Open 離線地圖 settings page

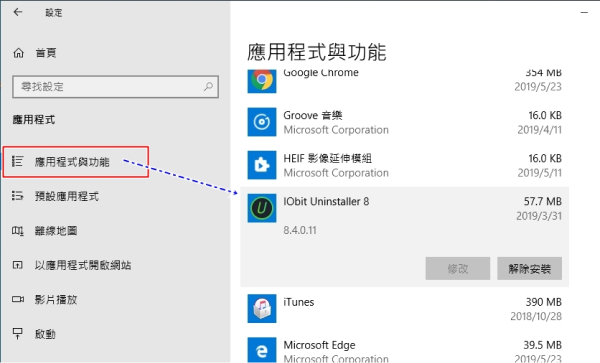point(56,231)
